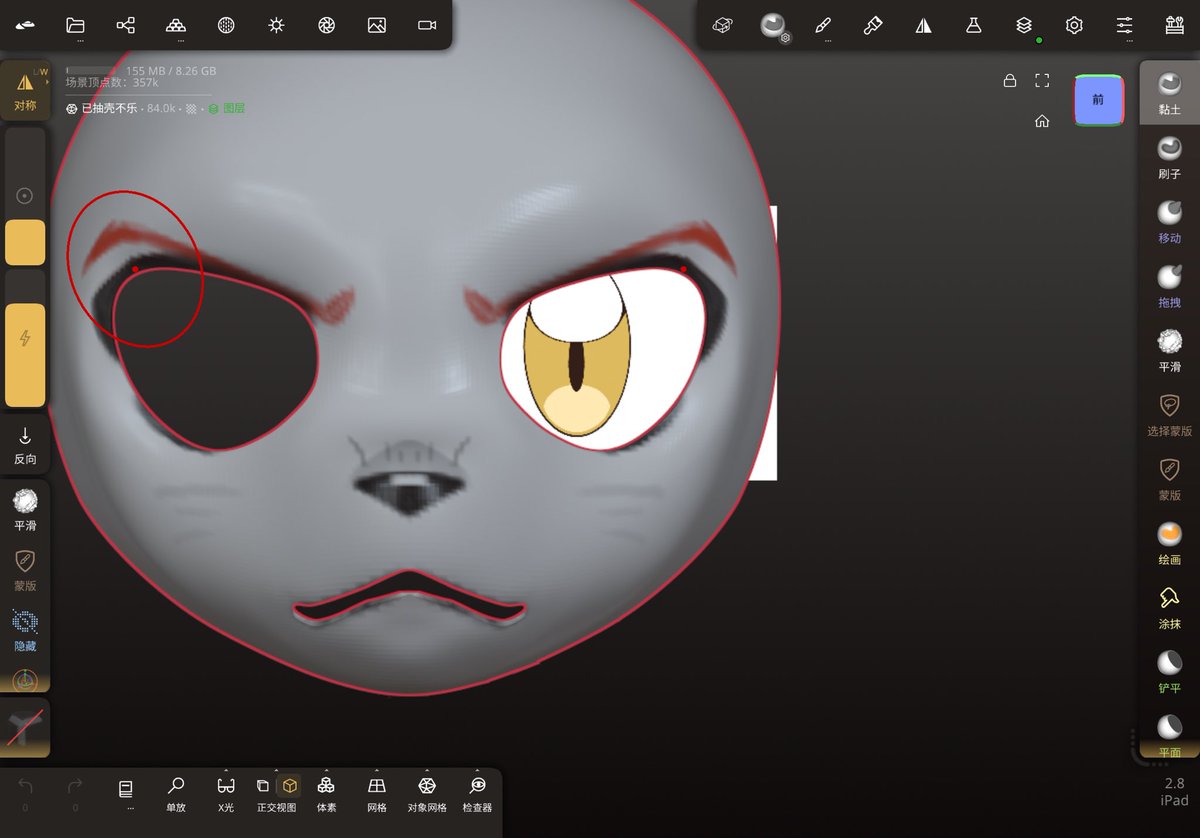1200x838 pixels.
Task: Open the Lighting sun menu
Action: (276, 25)
